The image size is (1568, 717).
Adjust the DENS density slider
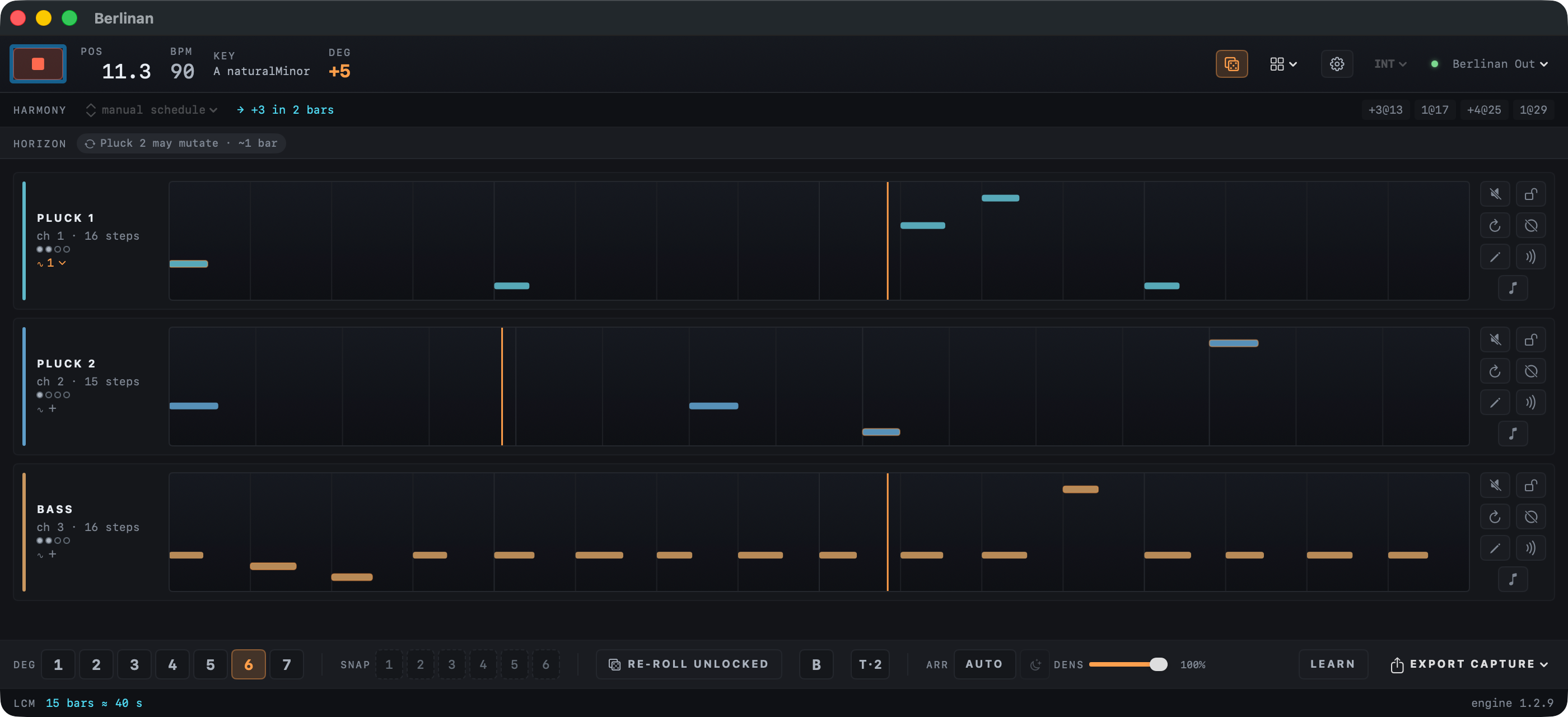(1127, 664)
